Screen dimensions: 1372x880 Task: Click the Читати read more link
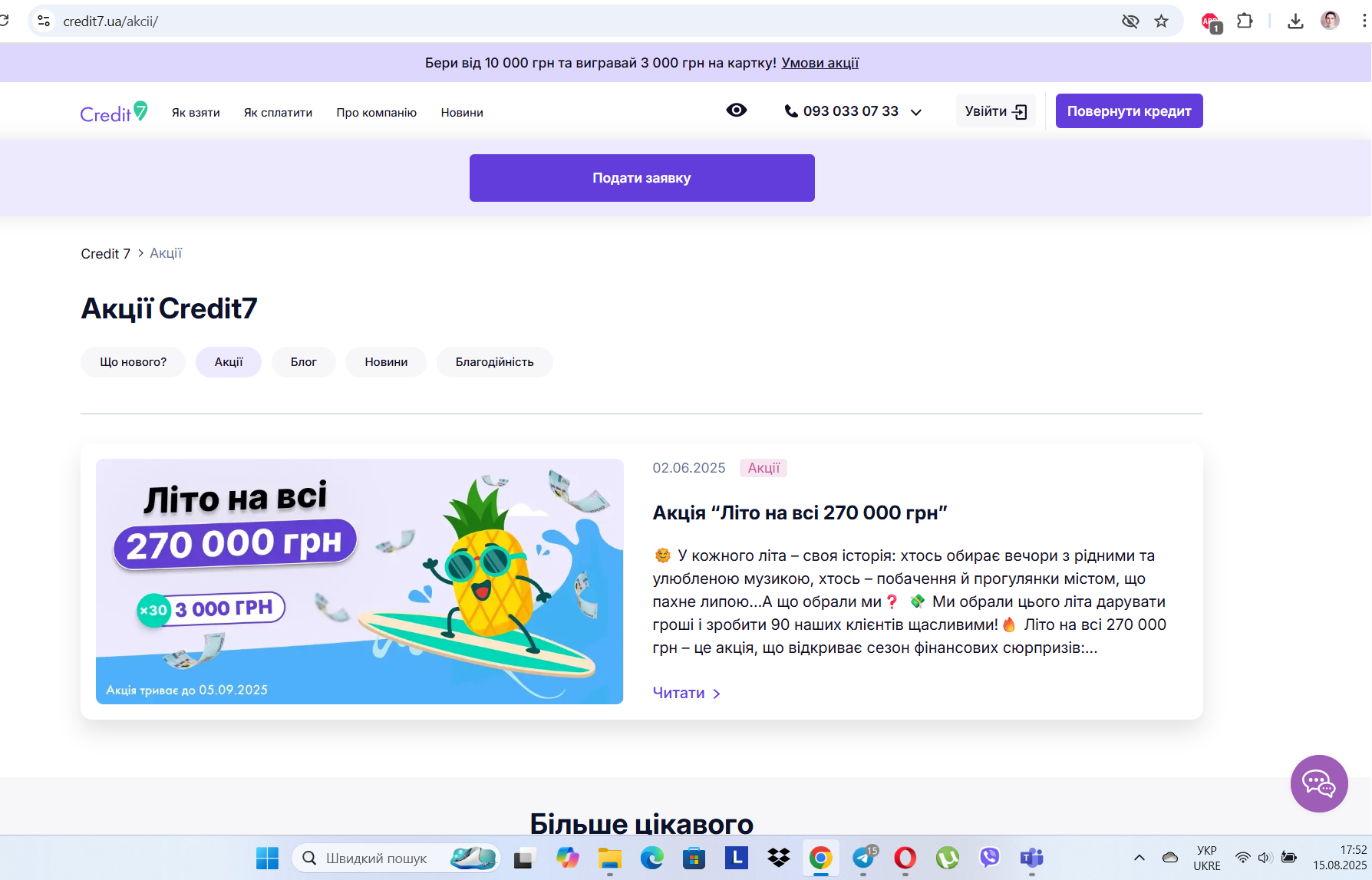point(687,693)
